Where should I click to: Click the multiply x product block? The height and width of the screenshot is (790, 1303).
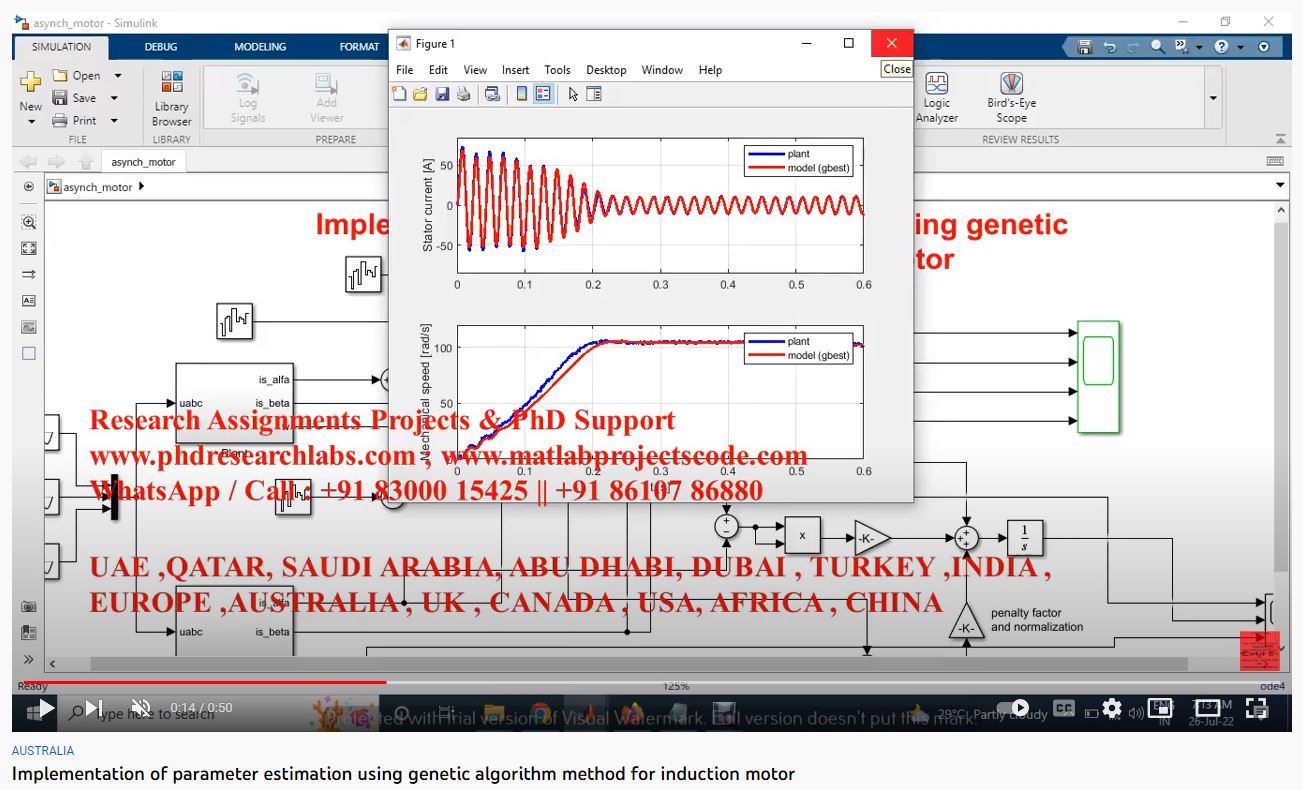pyautogui.click(x=802, y=537)
